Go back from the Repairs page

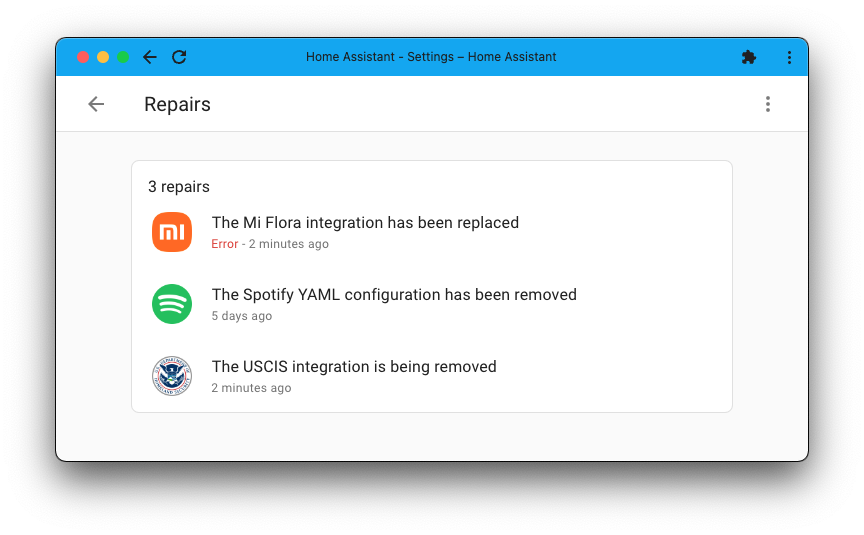[x=96, y=104]
